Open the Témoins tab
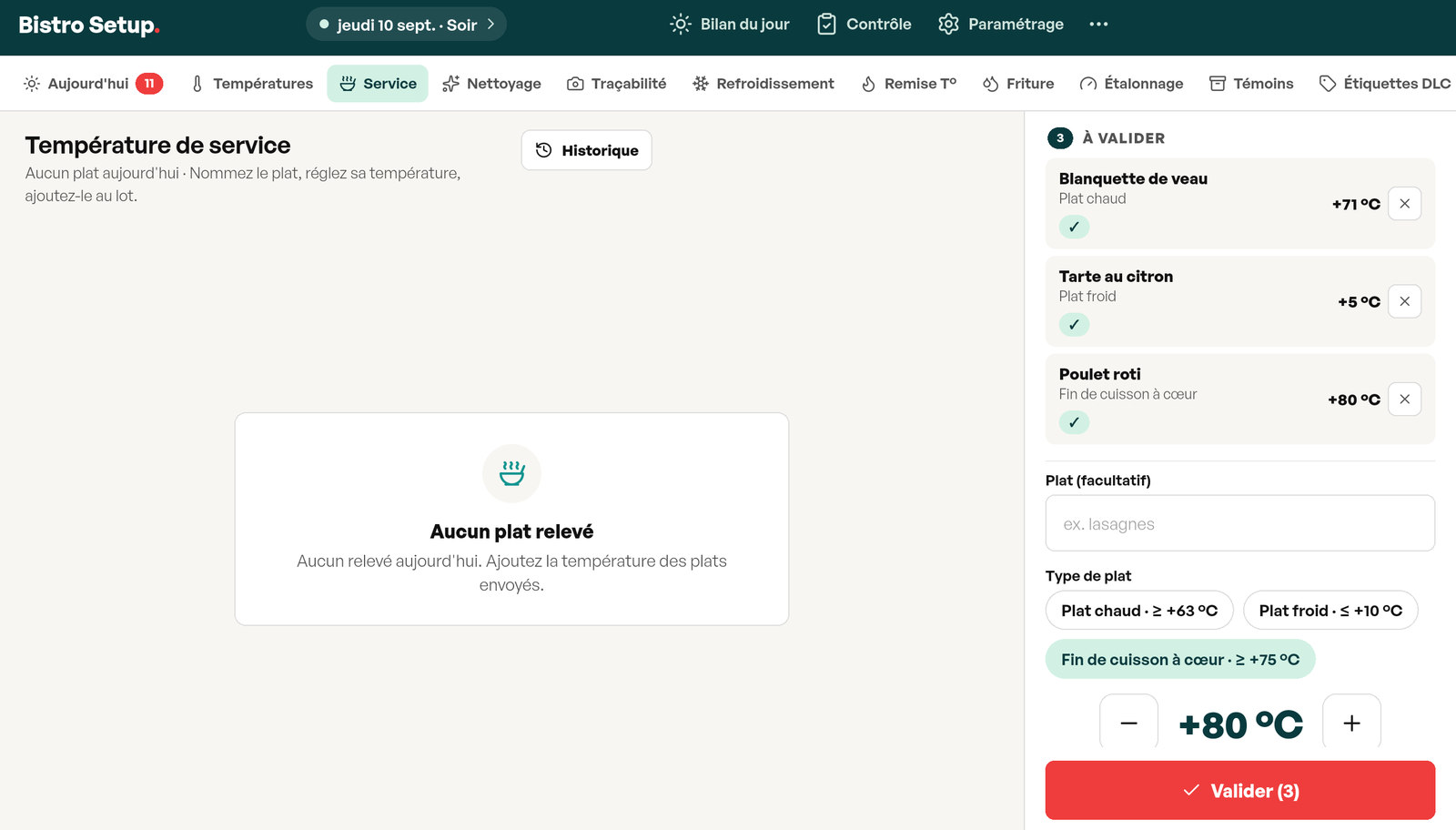1456x830 pixels. 1251,84
